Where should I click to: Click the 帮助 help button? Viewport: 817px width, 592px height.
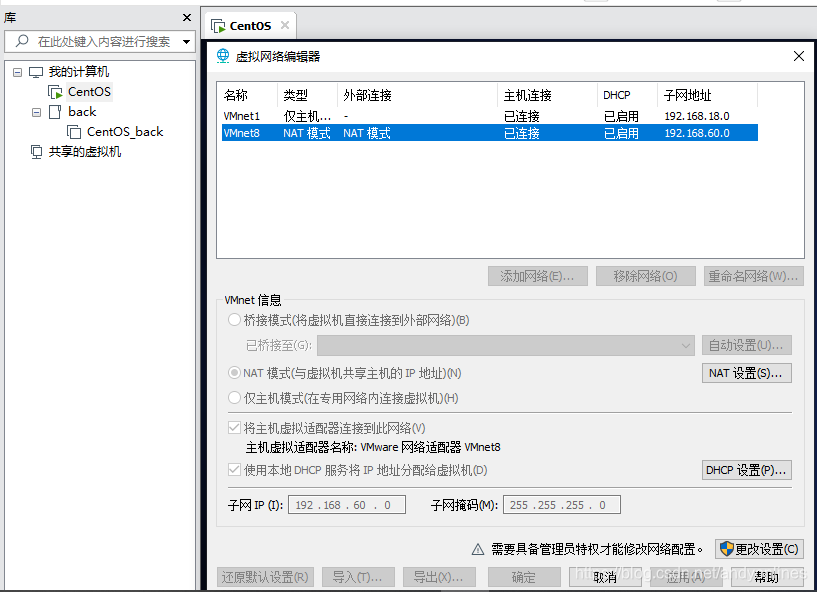(x=767, y=577)
